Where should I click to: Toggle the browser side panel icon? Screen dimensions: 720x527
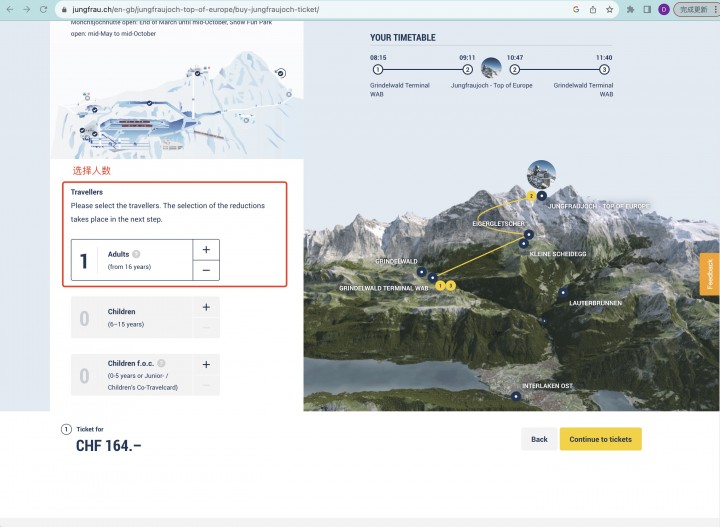(x=647, y=9)
